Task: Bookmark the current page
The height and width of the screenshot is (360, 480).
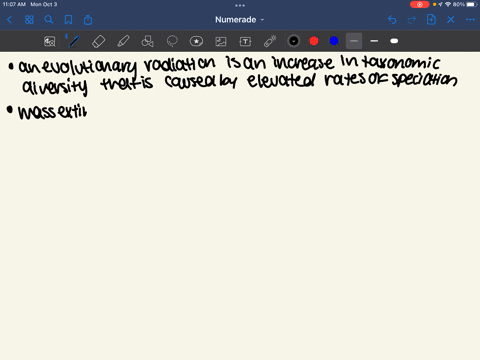Action: coord(68,20)
